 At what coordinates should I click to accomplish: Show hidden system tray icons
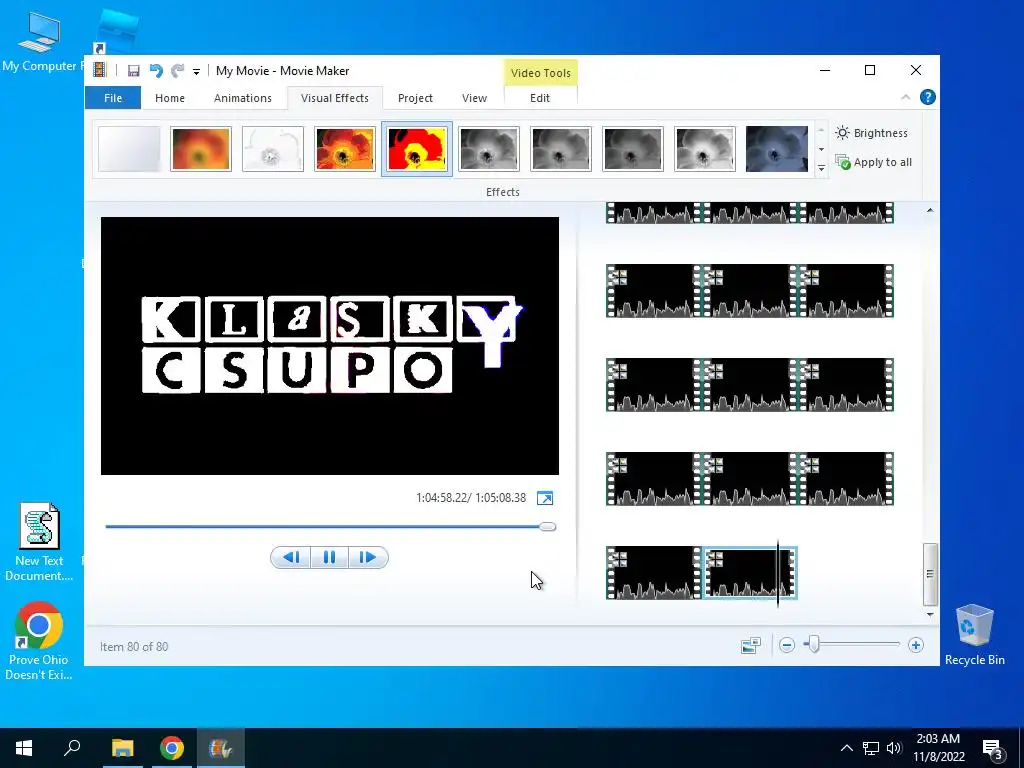click(x=846, y=748)
